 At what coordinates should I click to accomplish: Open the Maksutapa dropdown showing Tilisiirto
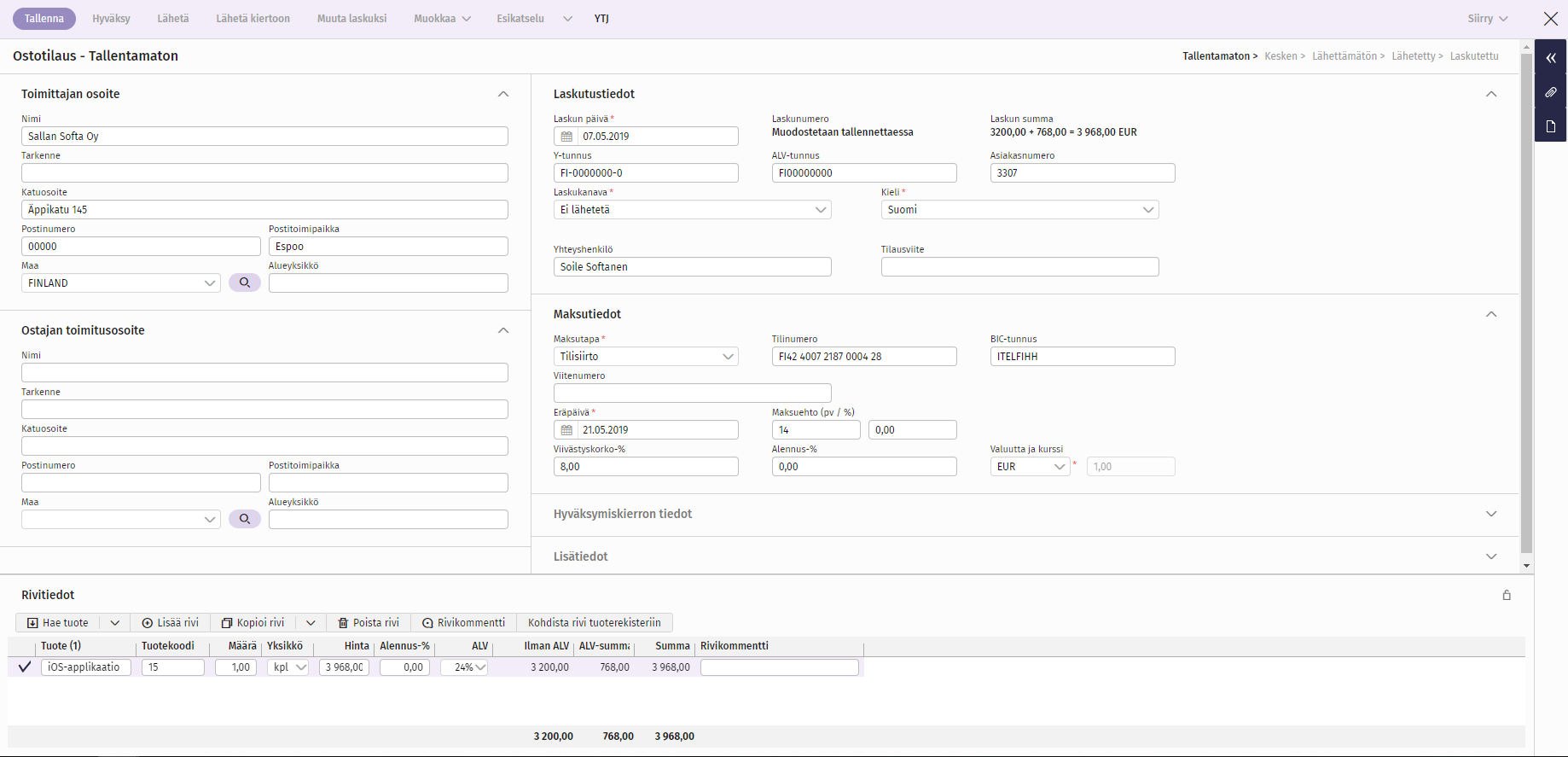[x=645, y=357]
